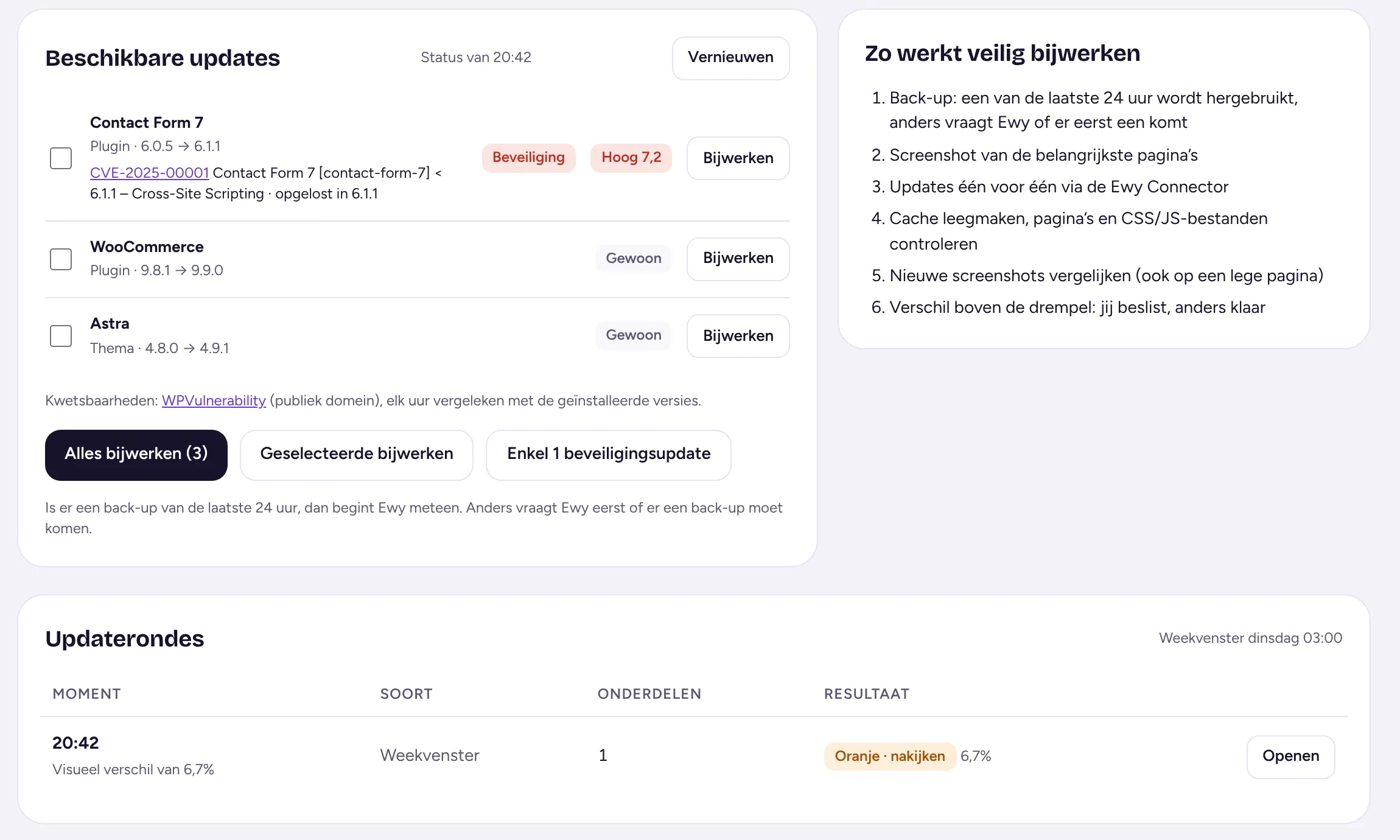Click the Status van 20:42 text

coord(475,57)
